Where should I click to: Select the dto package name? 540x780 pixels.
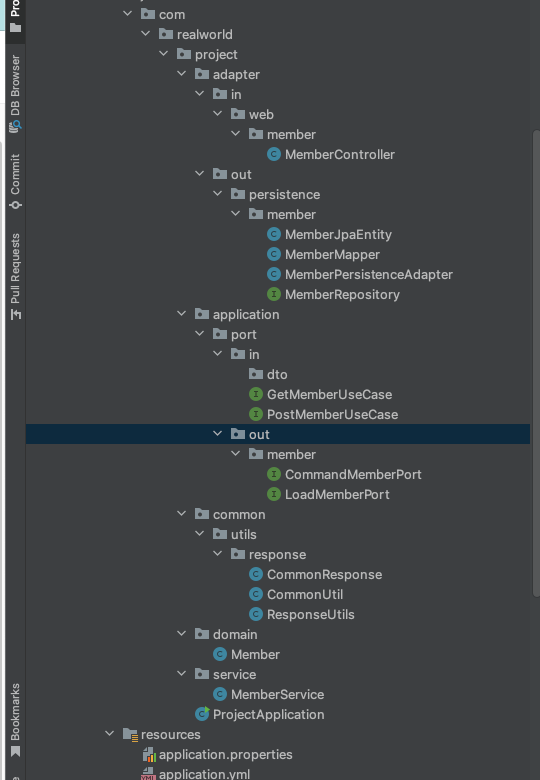[x=277, y=374]
